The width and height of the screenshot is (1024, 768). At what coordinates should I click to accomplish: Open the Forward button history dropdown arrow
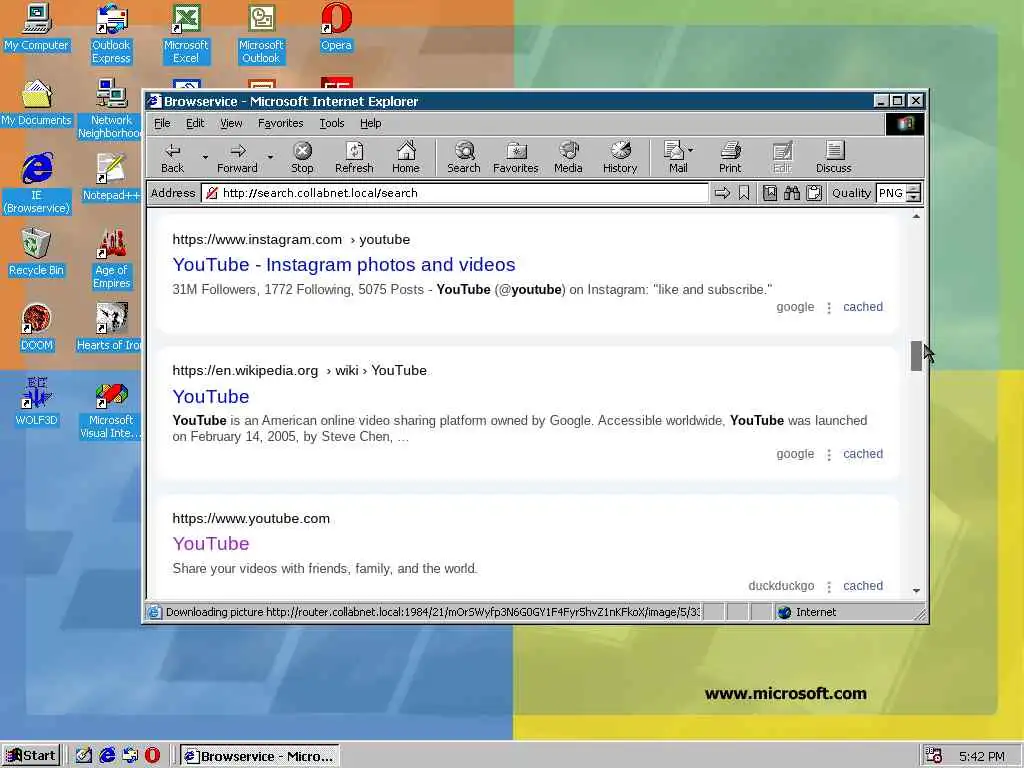tap(270, 157)
